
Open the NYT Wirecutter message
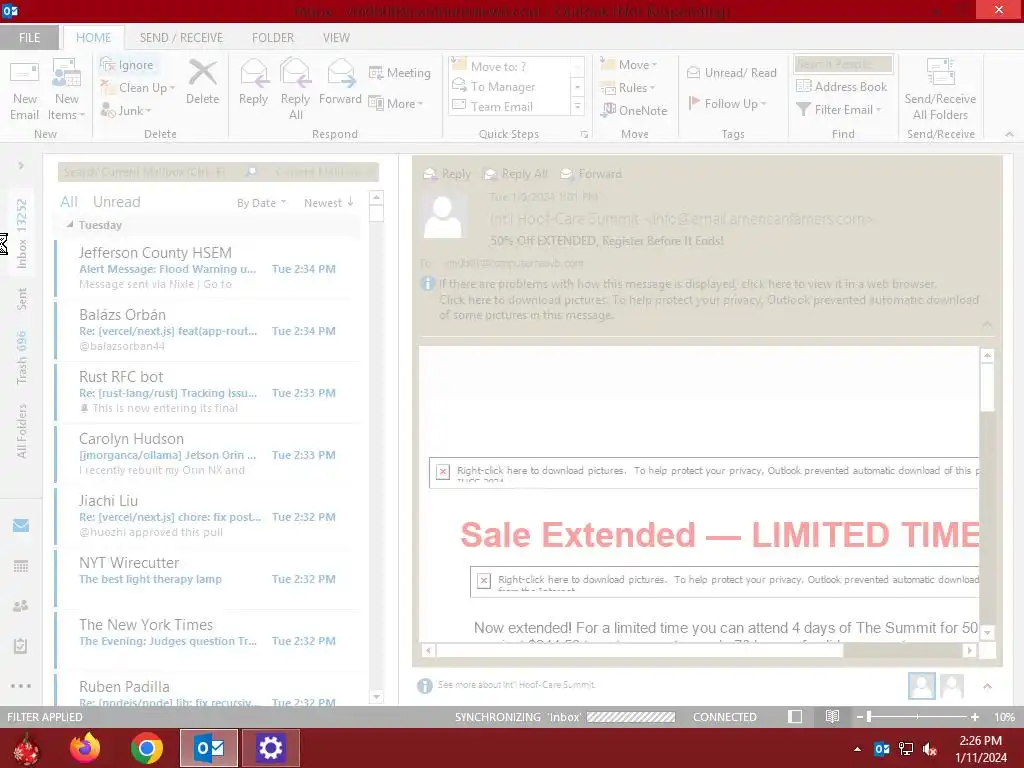point(208,578)
